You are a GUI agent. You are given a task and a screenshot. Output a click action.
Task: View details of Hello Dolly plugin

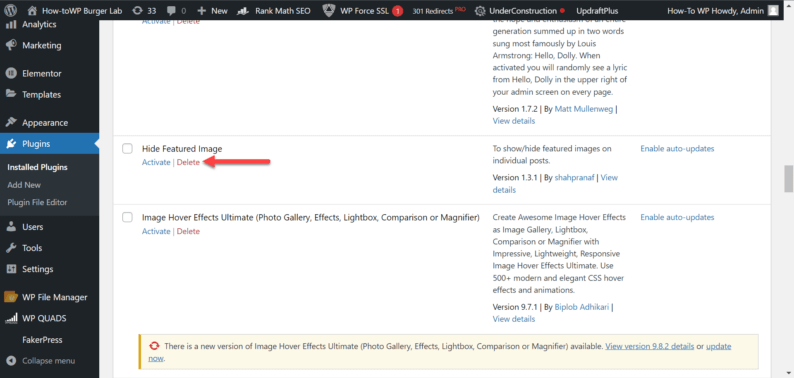(513, 121)
